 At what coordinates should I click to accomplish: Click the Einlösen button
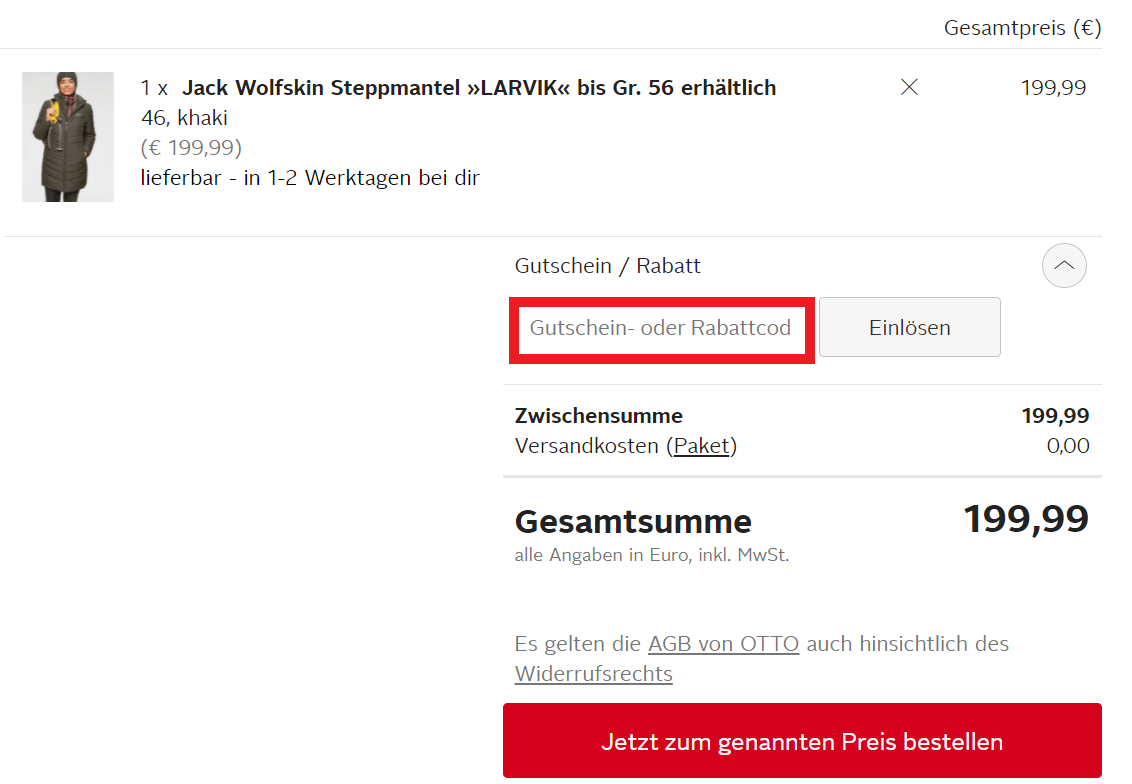(910, 328)
